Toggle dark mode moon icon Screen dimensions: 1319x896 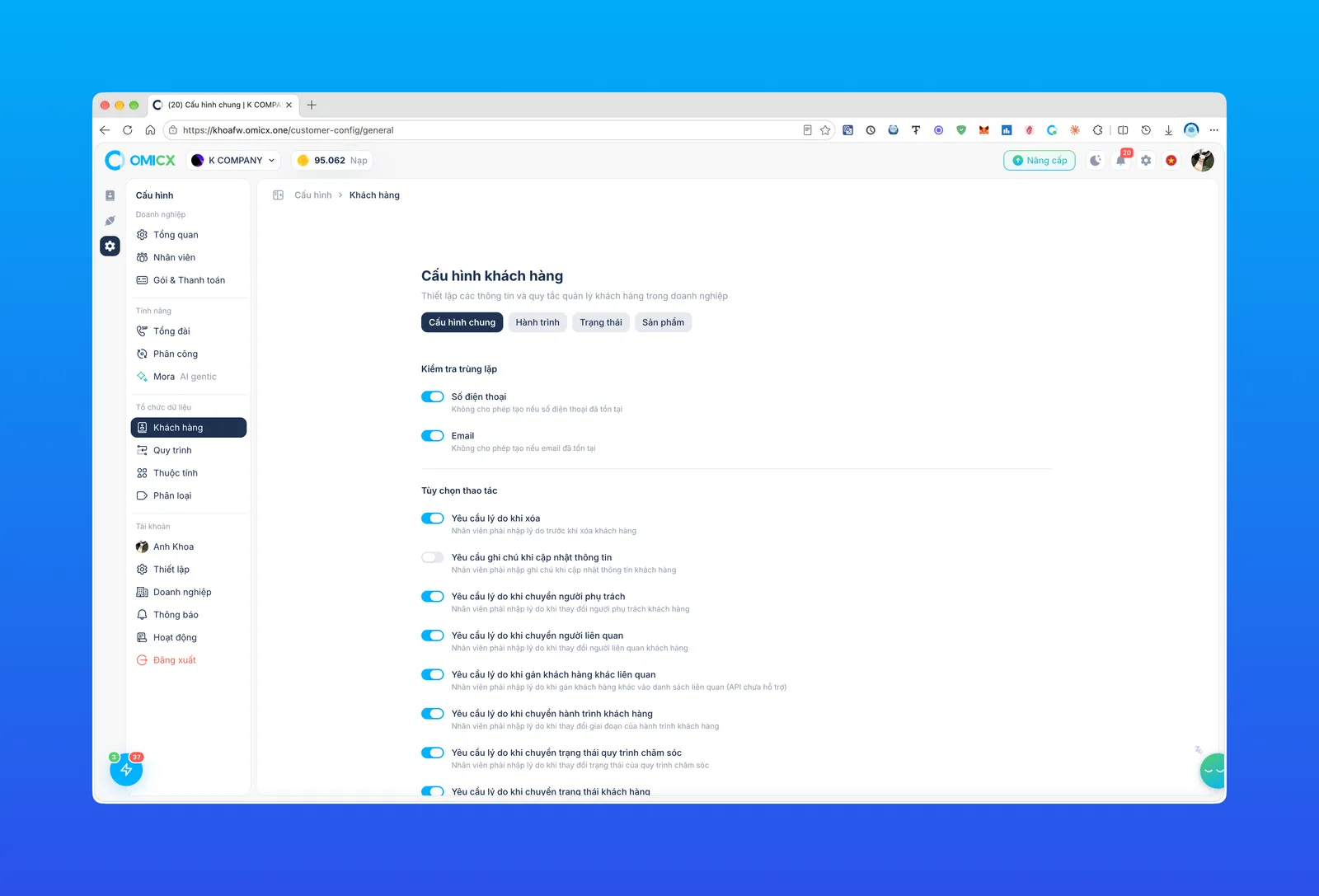tap(1095, 161)
